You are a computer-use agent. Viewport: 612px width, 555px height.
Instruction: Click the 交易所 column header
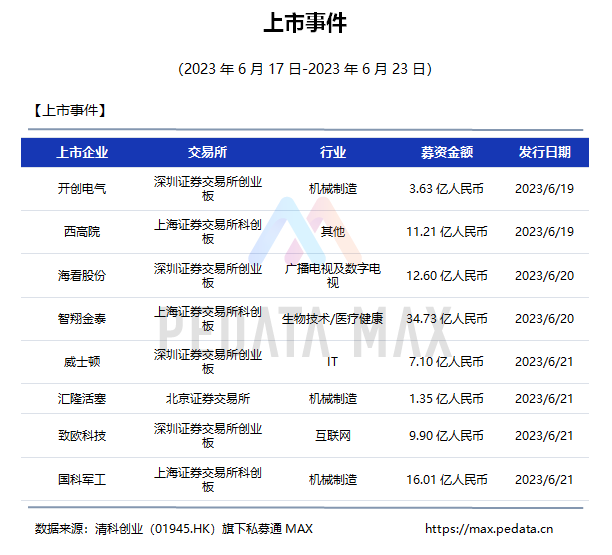207,152
